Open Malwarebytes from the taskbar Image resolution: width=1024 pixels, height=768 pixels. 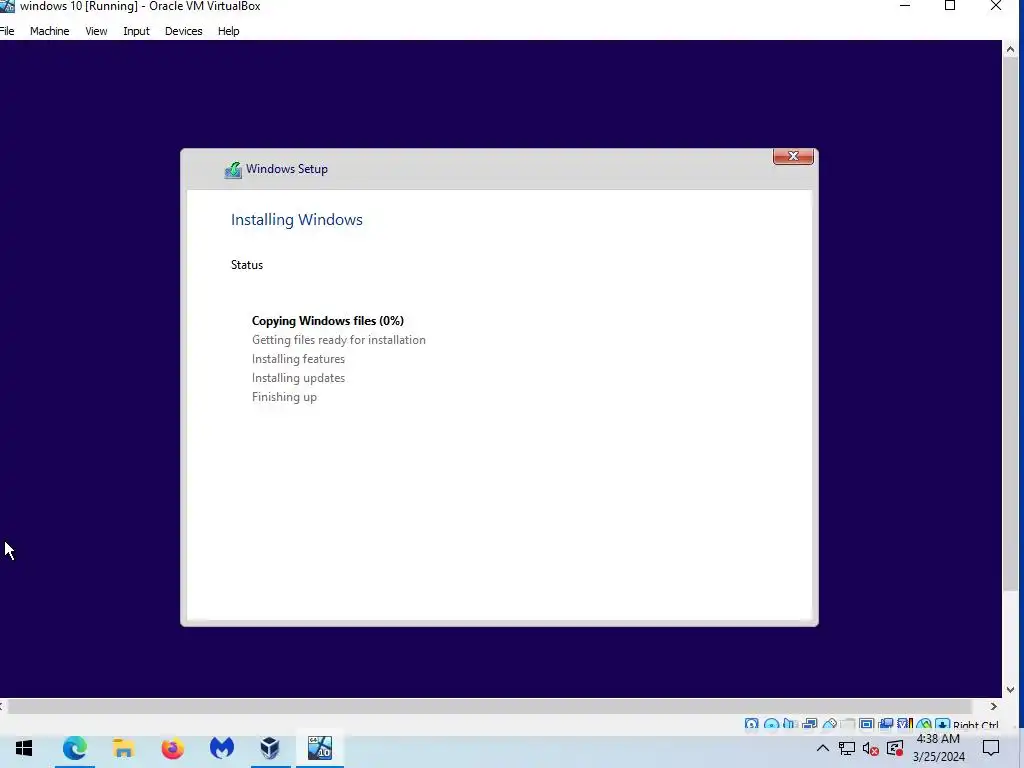(221, 748)
